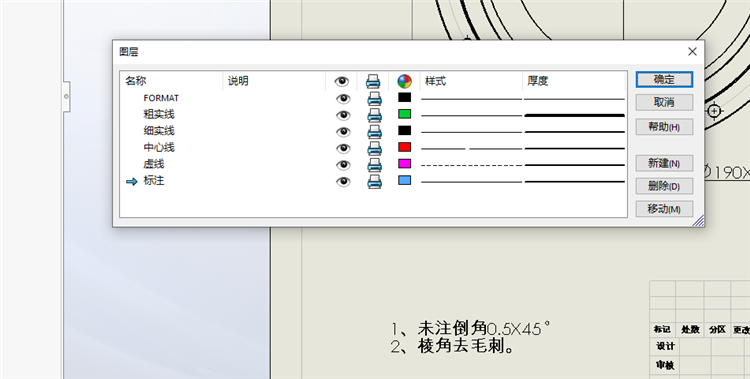Select the 细实线 layer row name
Image resolution: width=750 pixels, height=379 pixels.
tap(159, 131)
